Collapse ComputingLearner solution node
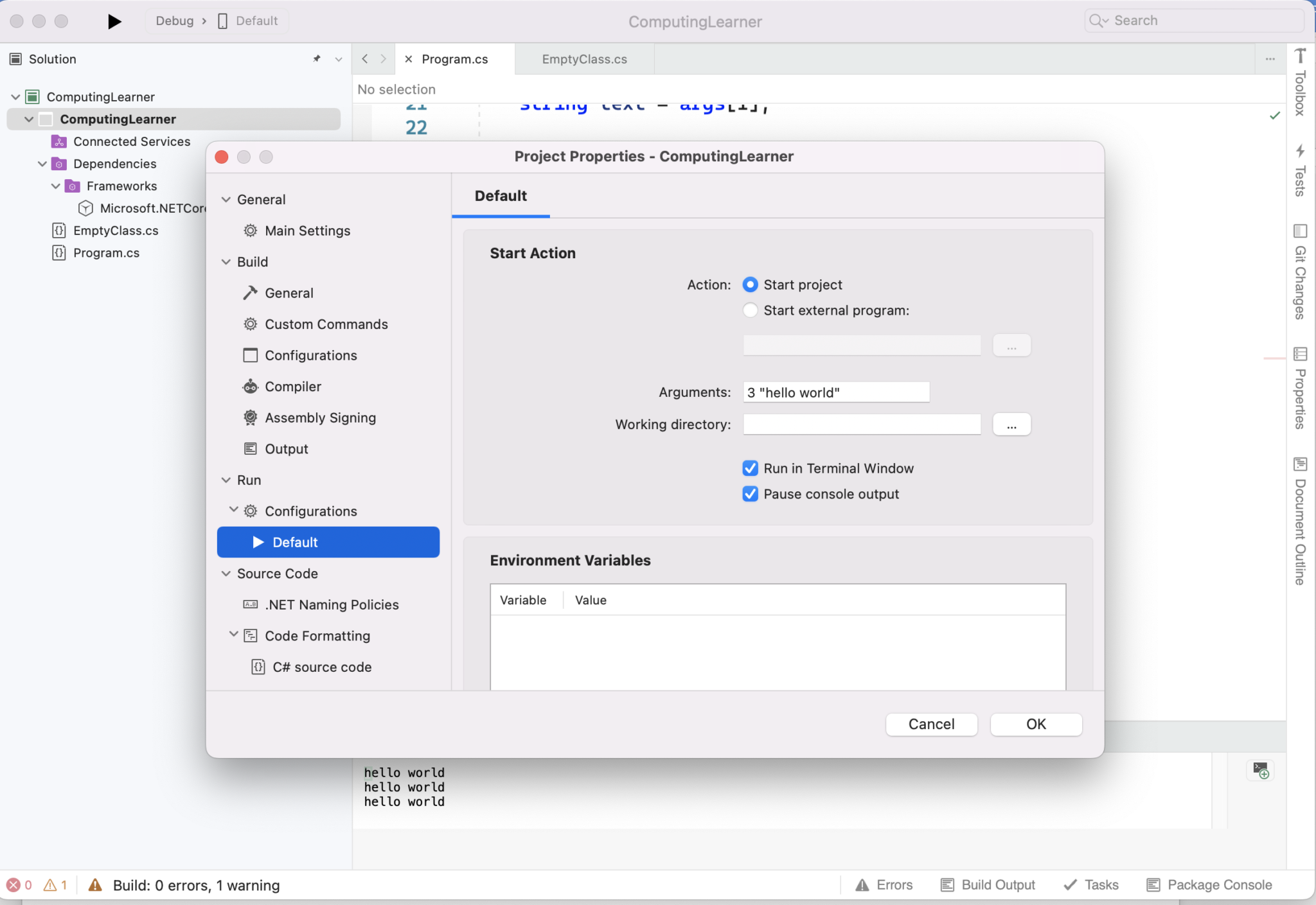The image size is (1316, 905). (x=15, y=97)
